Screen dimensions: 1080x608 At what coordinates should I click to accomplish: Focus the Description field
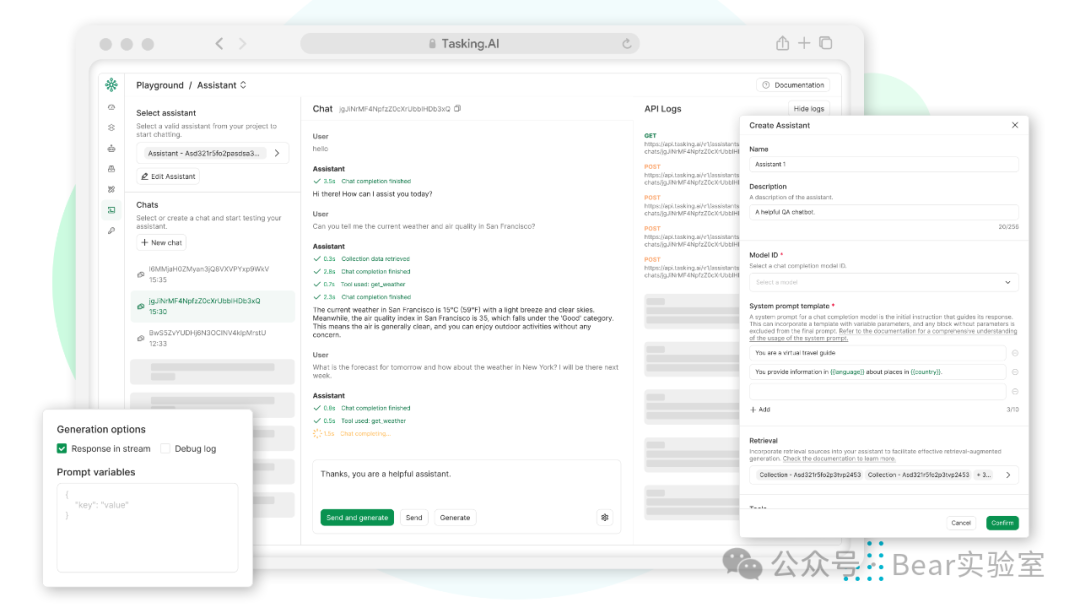click(884, 212)
